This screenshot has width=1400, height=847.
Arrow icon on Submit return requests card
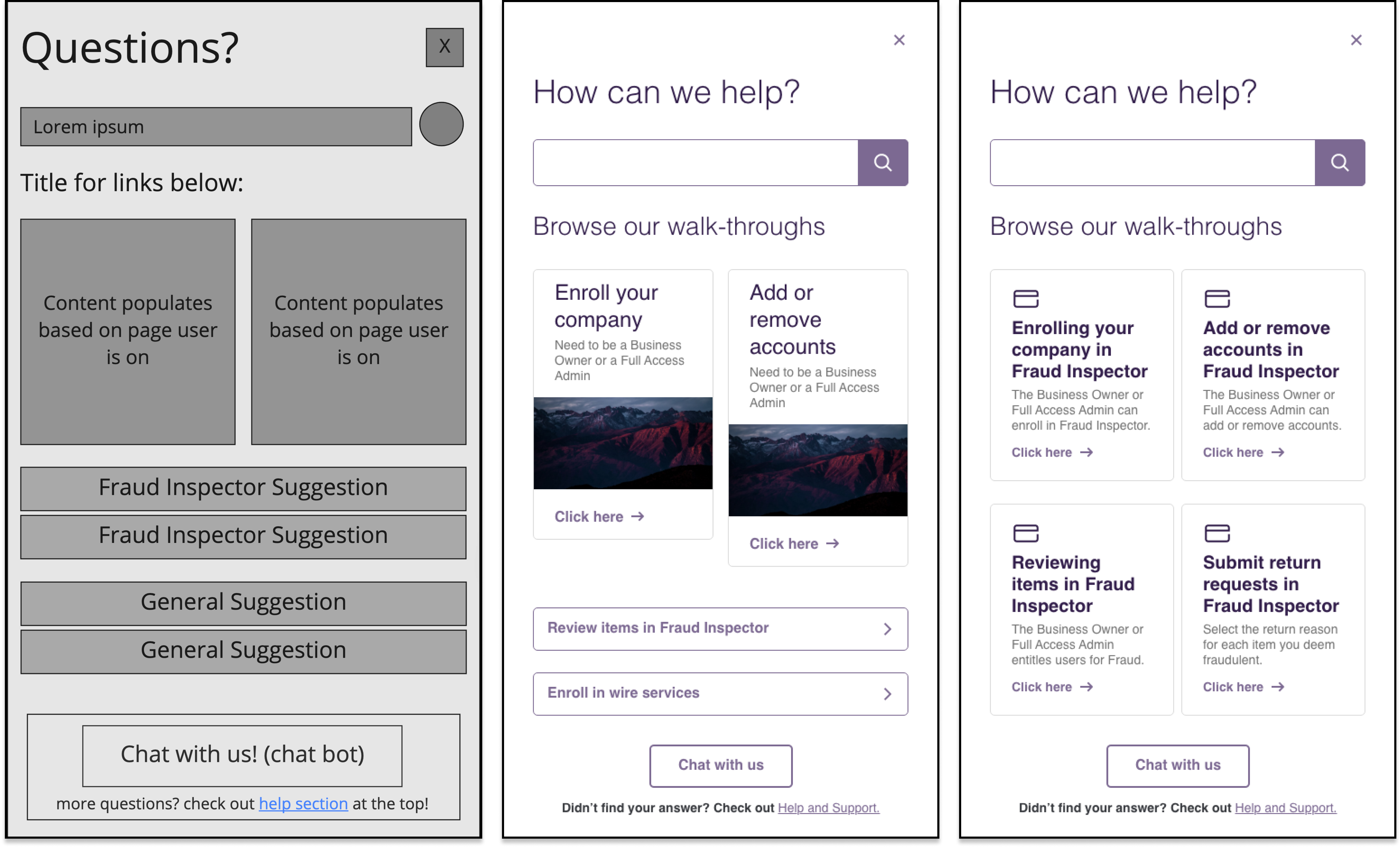(x=1278, y=687)
